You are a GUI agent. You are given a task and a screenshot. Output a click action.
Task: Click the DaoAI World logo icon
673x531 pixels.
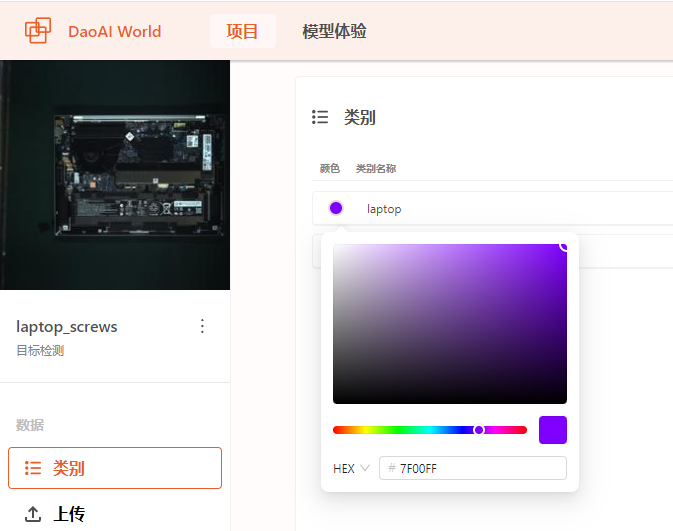tap(38, 30)
